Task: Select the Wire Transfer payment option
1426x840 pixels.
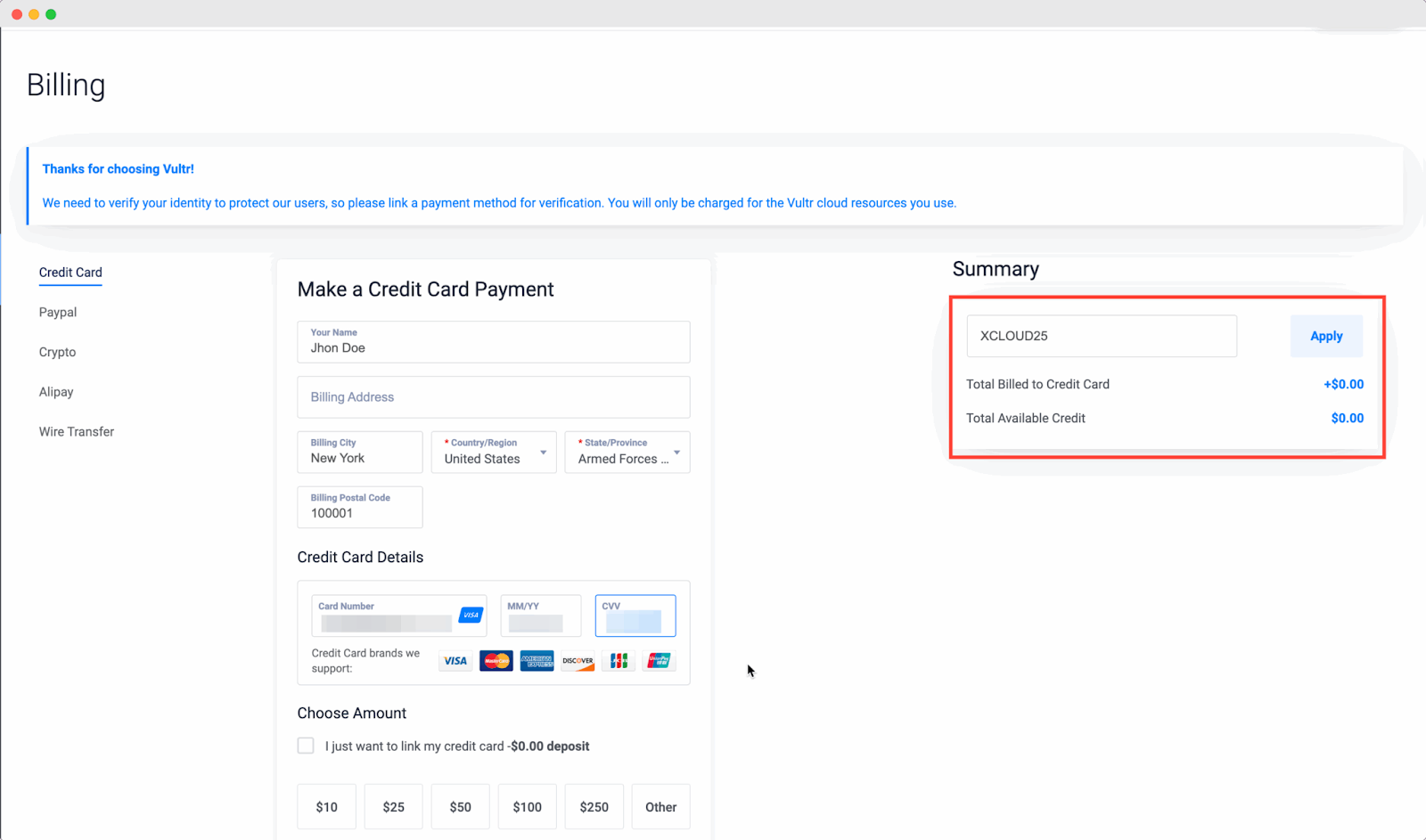Action: click(x=76, y=431)
